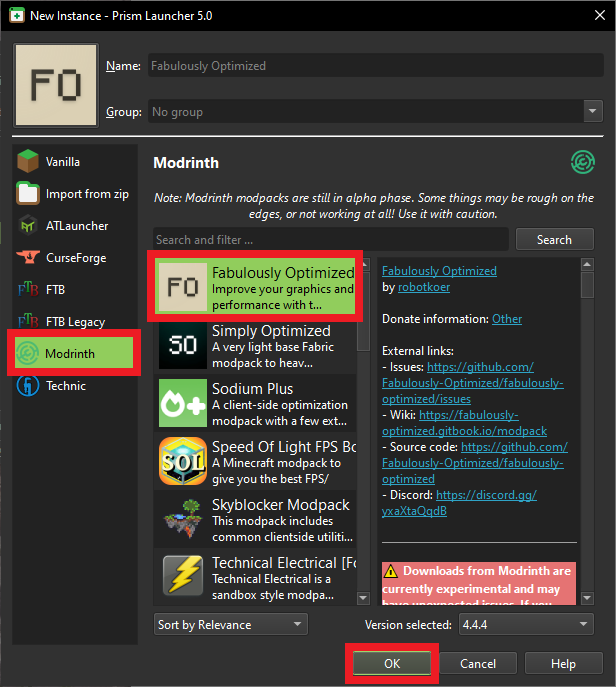Click the Fabulously Optimized FO thumbnail
Image resolution: width=616 pixels, height=687 pixels.
(x=183, y=287)
